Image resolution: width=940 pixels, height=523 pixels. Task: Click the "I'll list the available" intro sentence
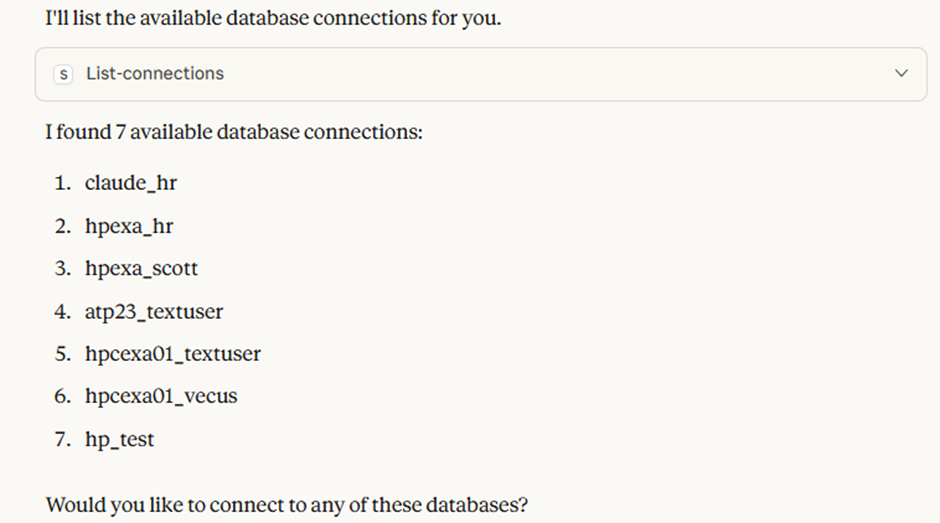click(x=273, y=19)
